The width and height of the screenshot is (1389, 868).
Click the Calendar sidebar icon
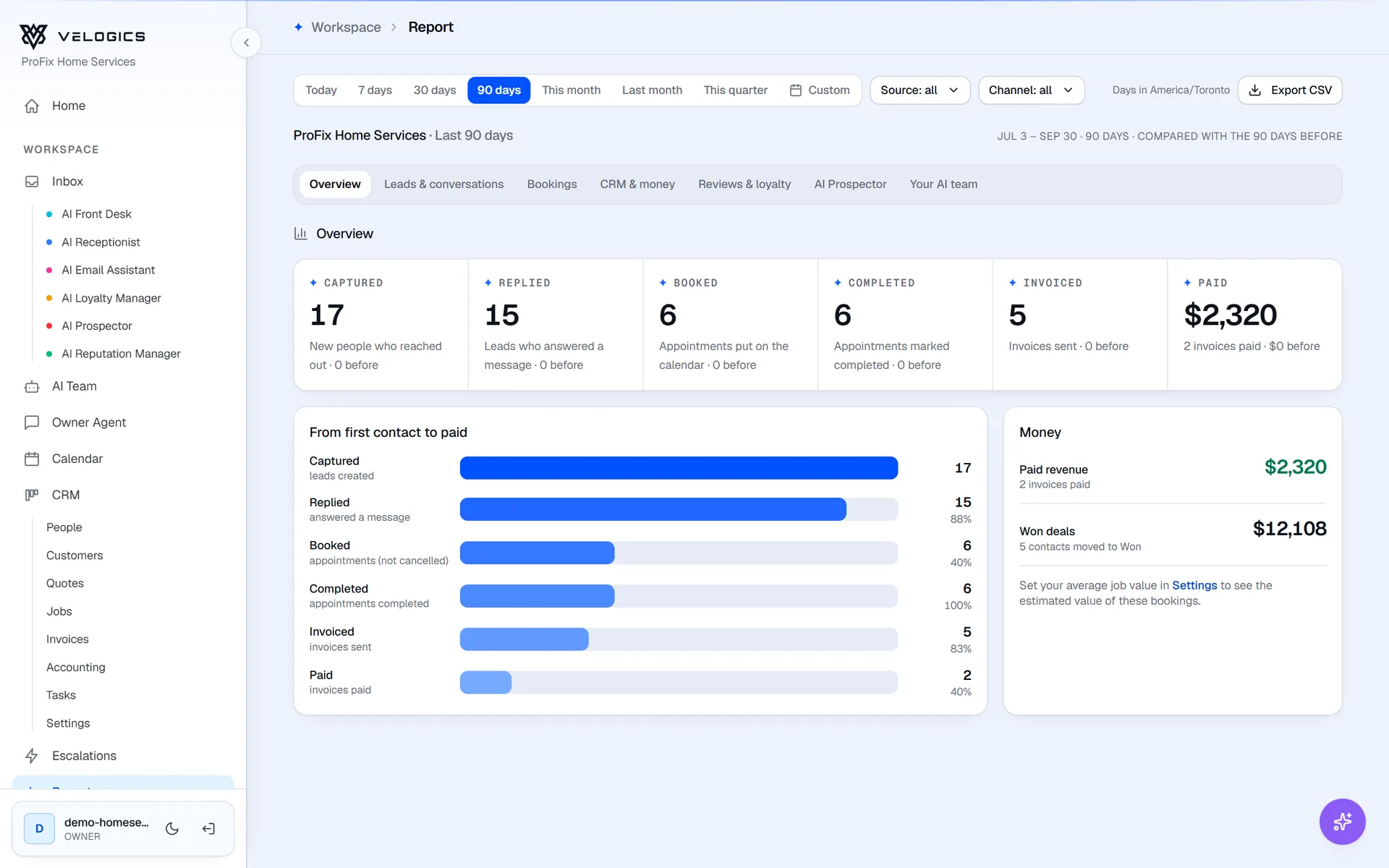(x=32, y=459)
